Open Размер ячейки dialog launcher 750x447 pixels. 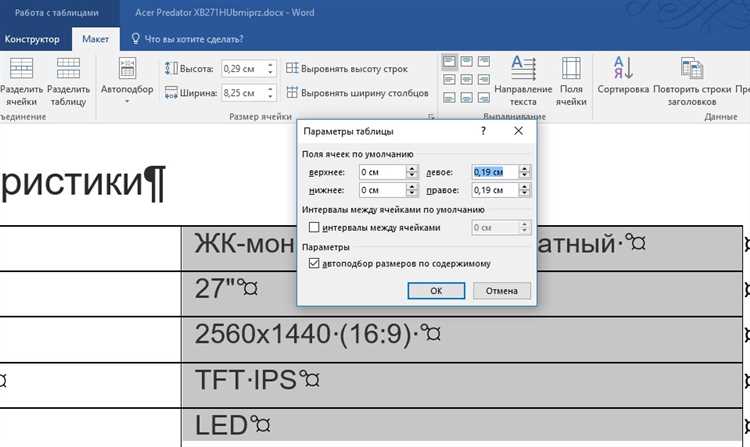[431, 118]
